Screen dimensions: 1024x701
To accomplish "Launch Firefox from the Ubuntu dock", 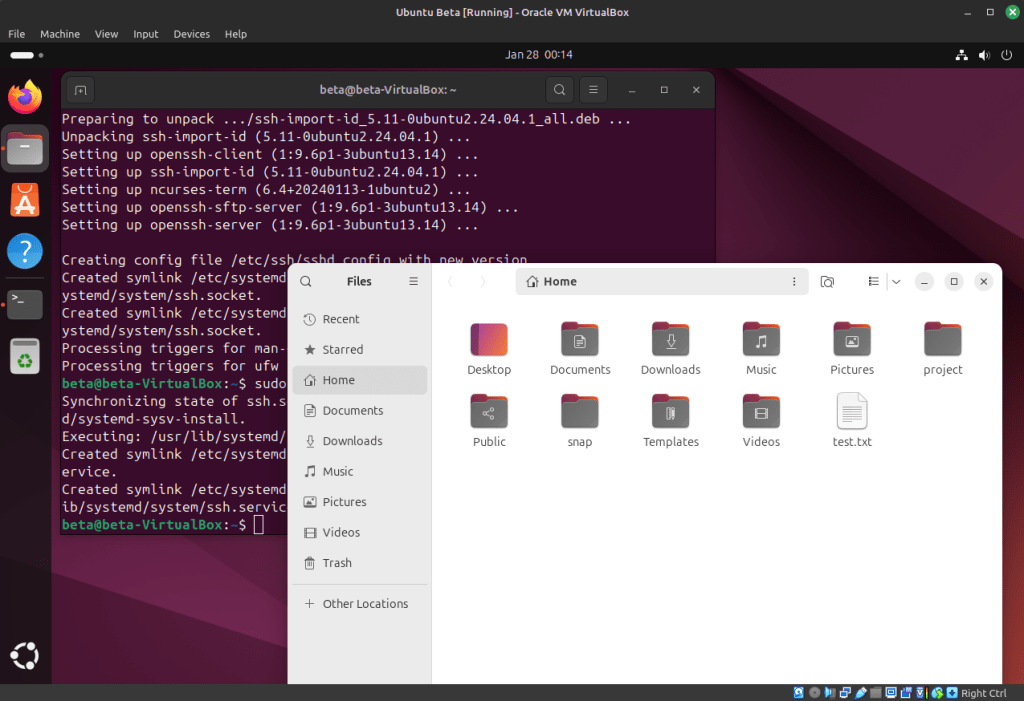I will click(x=25, y=97).
